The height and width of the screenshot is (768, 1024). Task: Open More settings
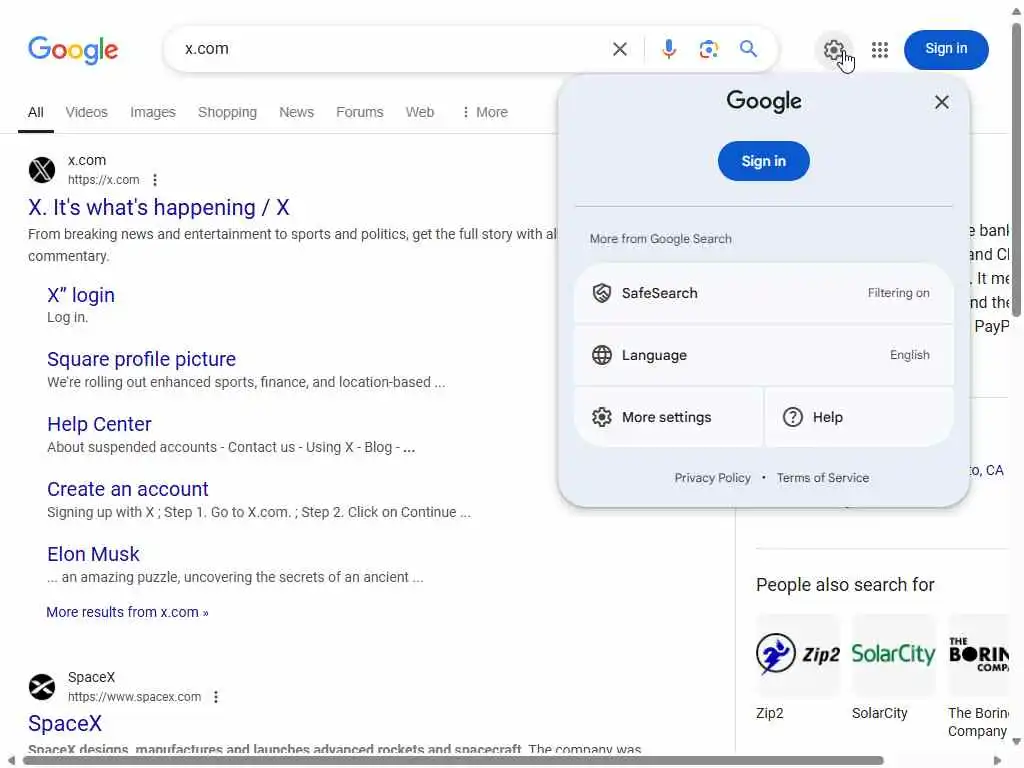point(669,417)
